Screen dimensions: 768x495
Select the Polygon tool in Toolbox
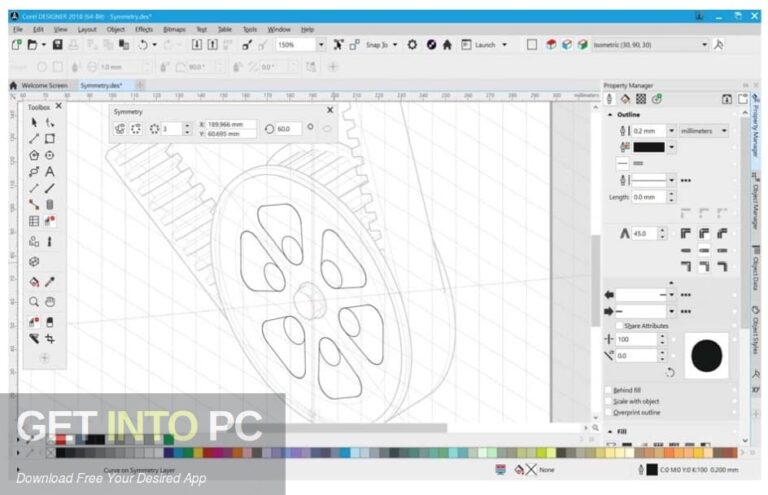(x=34, y=155)
